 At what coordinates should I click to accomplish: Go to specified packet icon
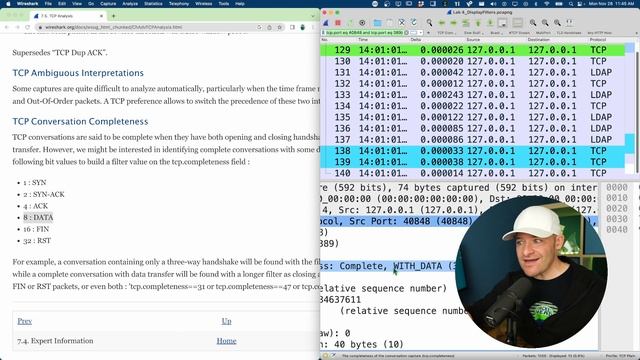click(465, 23)
